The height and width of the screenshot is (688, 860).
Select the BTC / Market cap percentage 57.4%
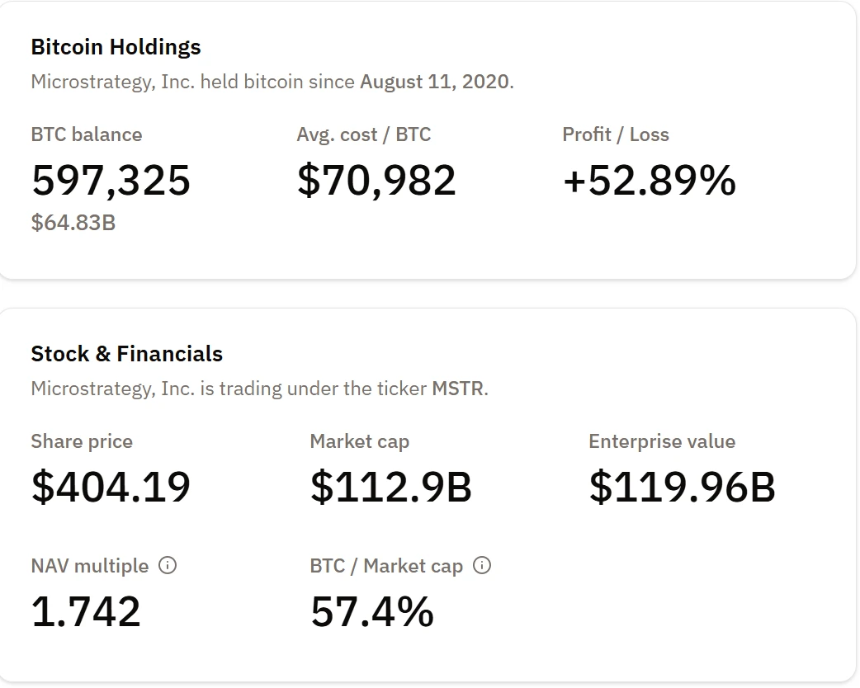coord(371,613)
